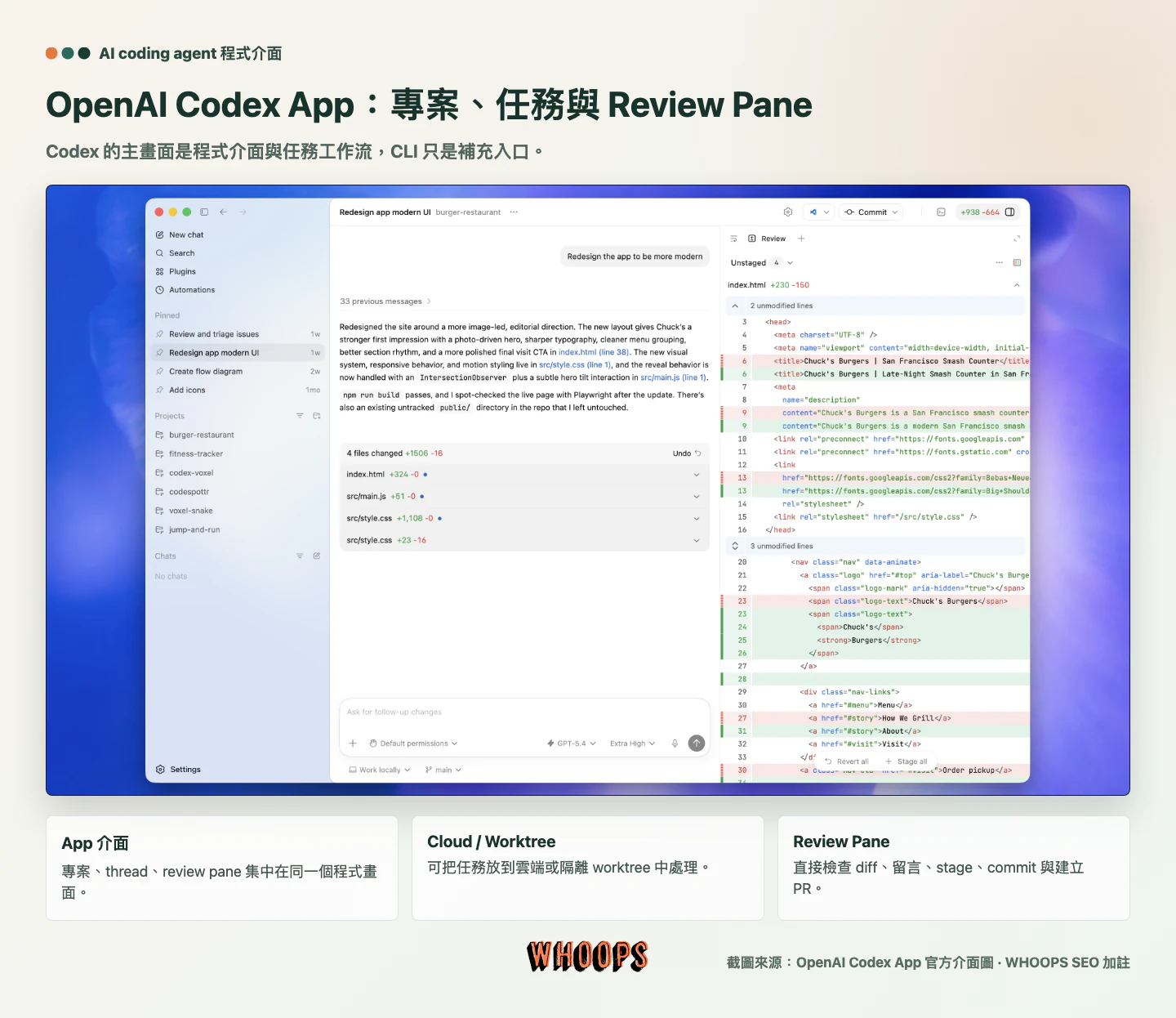Open the VS Code editor dropdown
The width and height of the screenshot is (1176, 1018).
click(x=818, y=212)
